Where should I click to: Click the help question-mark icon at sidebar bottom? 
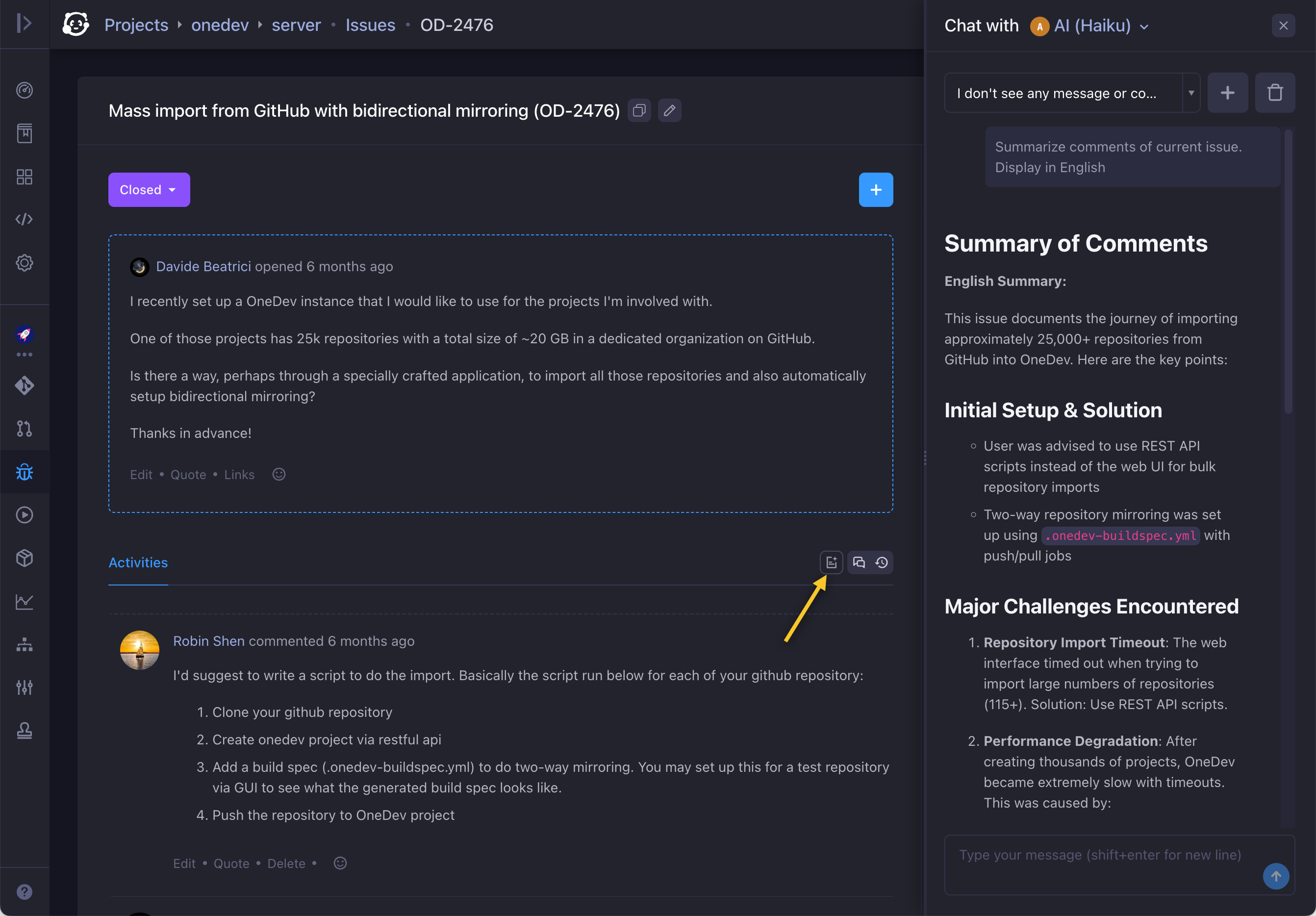25,891
